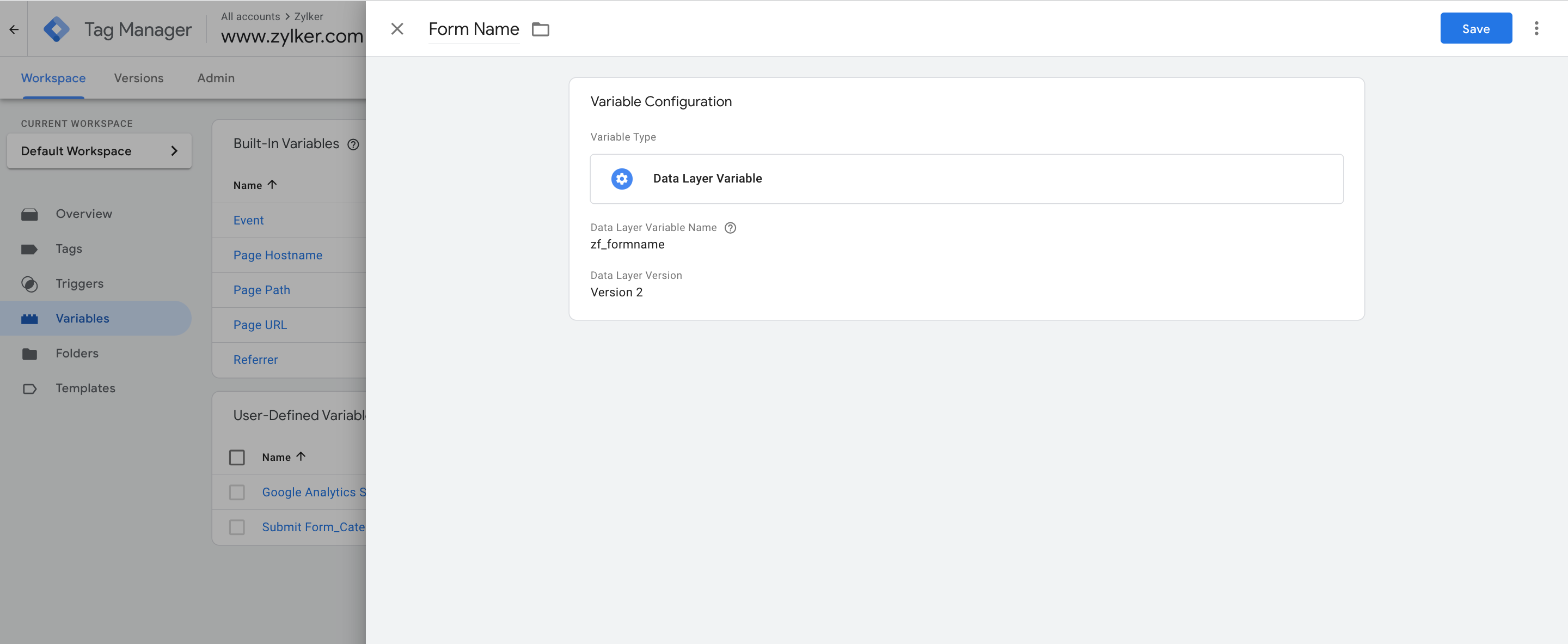Check the Submit Form_Cate variable checkbox
This screenshot has height=644, width=1568.
236,527
